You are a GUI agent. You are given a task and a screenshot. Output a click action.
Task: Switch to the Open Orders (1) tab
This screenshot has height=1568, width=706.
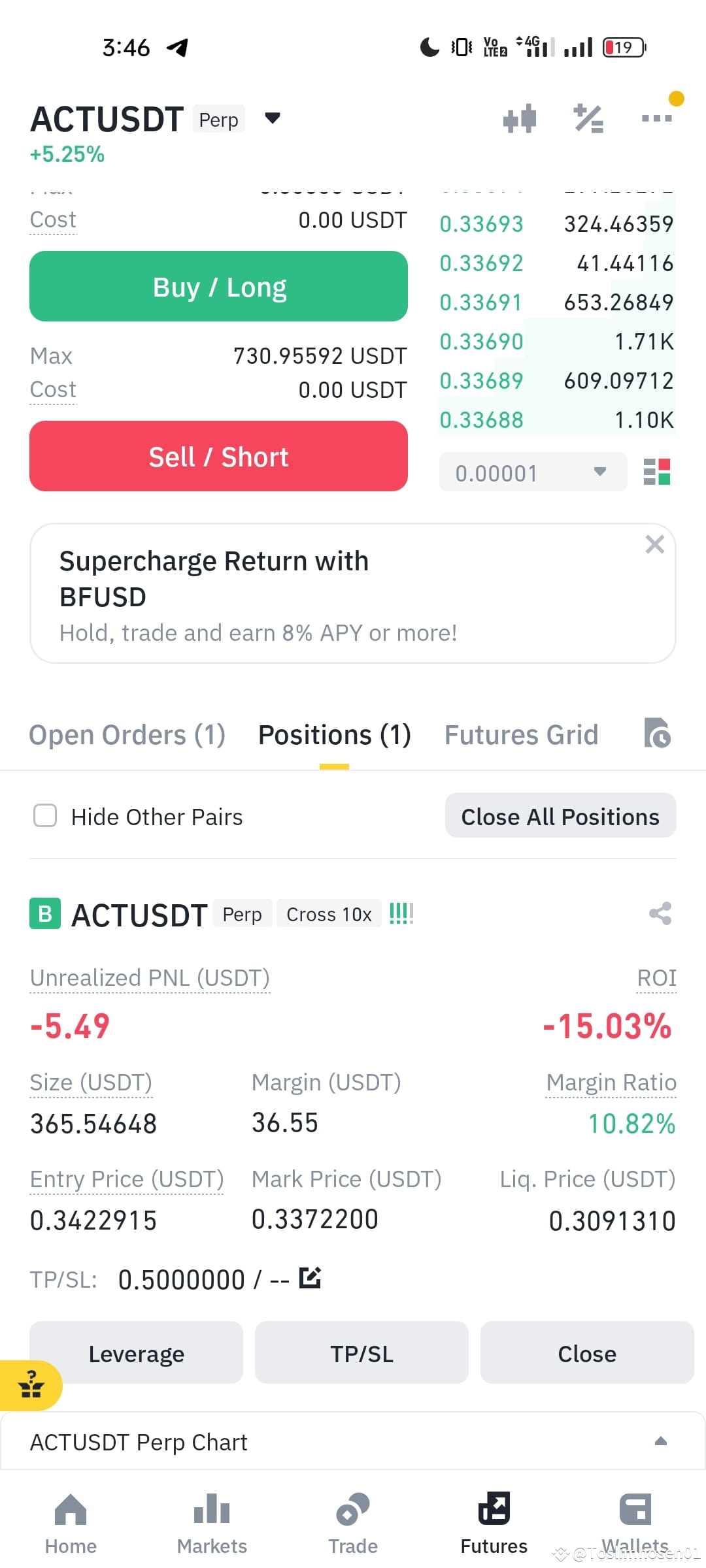point(127,735)
